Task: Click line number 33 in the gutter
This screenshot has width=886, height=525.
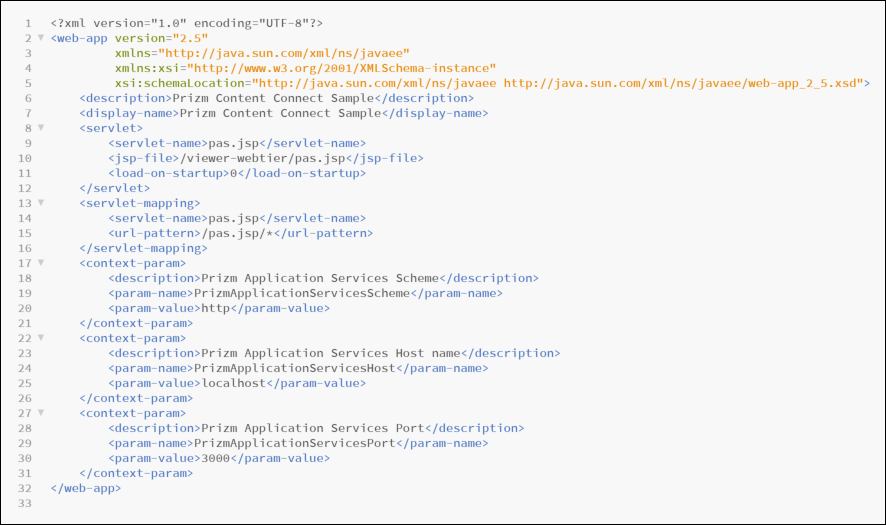Action: coord(24,503)
